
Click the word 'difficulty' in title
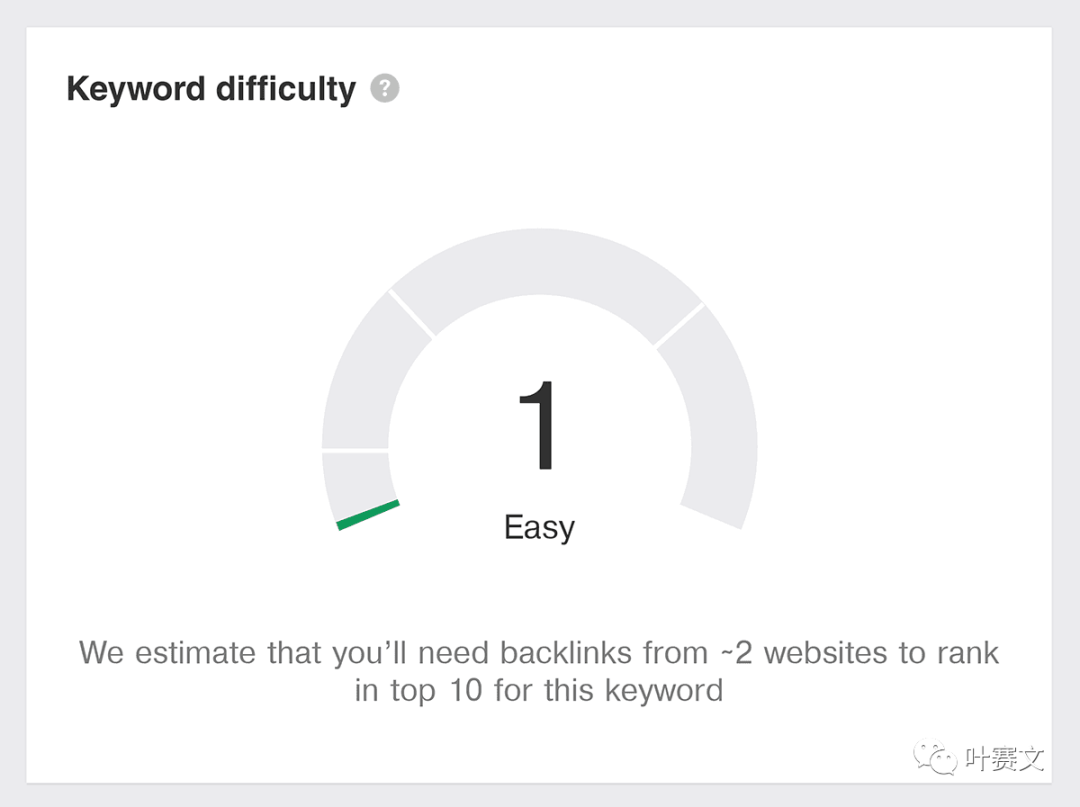tap(286, 90)
